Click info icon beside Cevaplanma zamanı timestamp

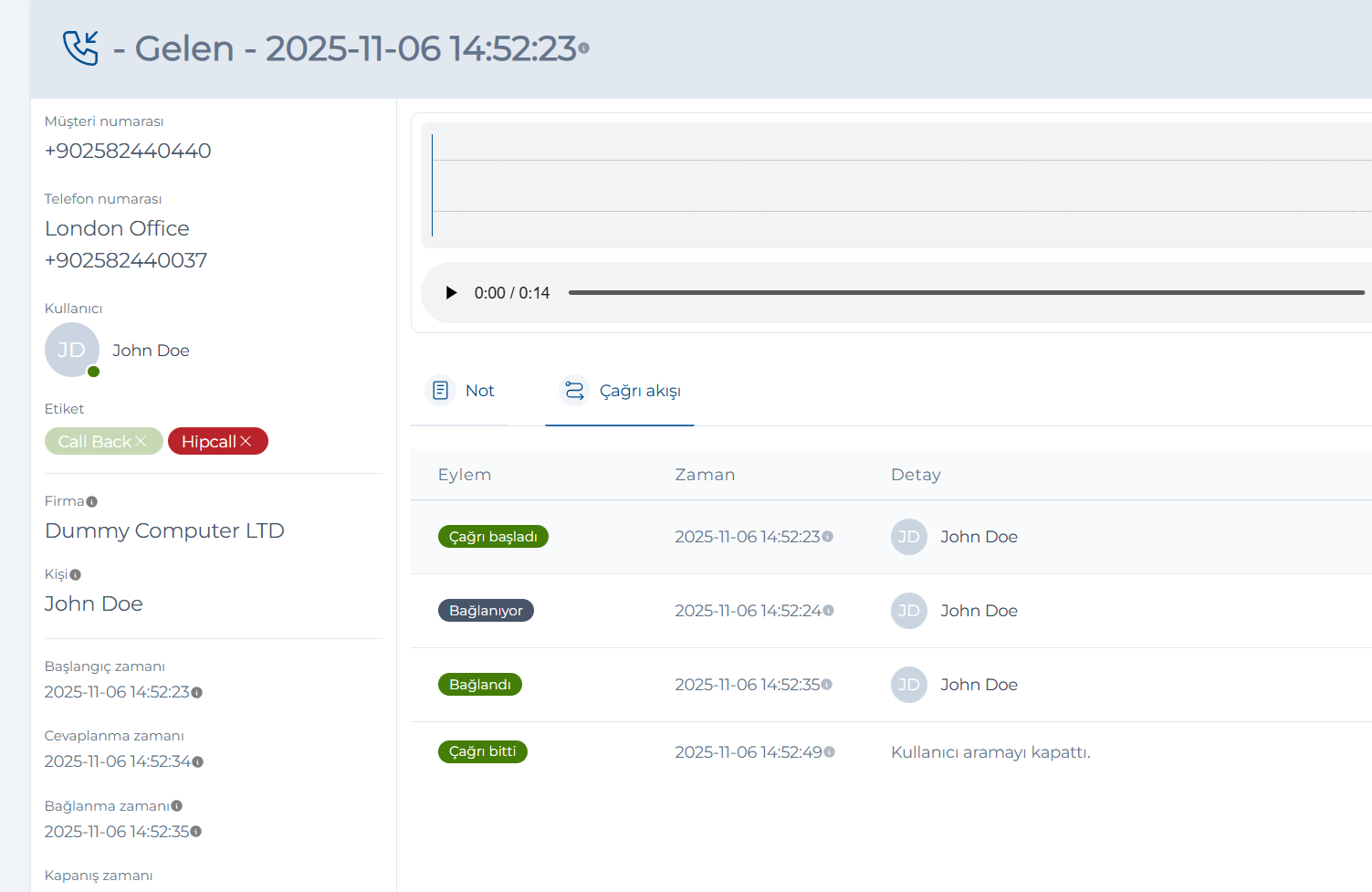tap(198, 762)
